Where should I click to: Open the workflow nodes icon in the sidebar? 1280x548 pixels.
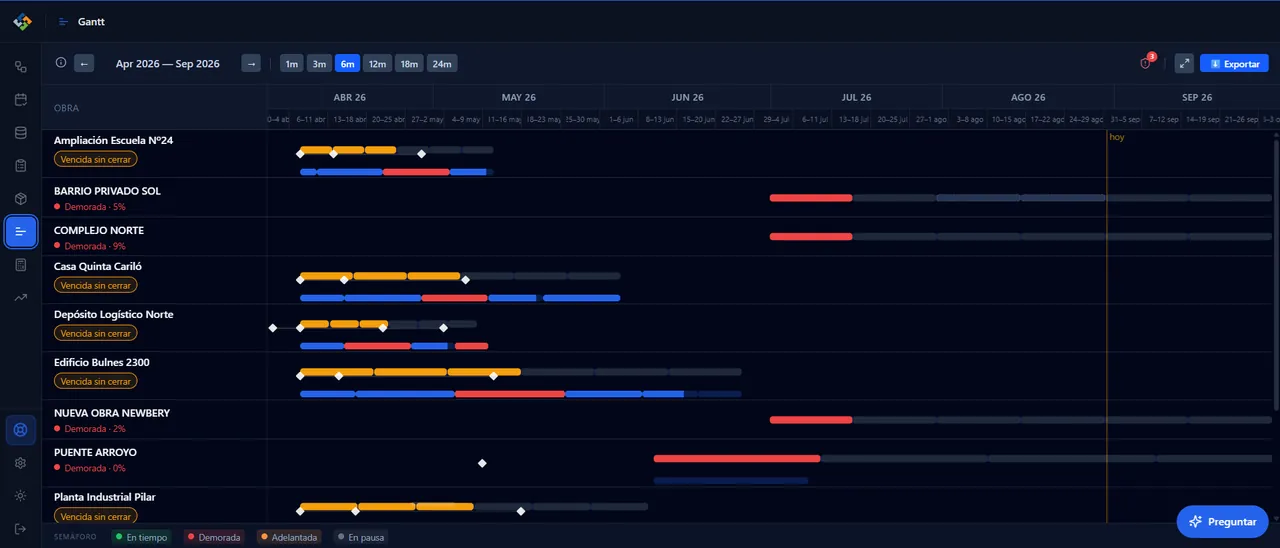[21, 66]
